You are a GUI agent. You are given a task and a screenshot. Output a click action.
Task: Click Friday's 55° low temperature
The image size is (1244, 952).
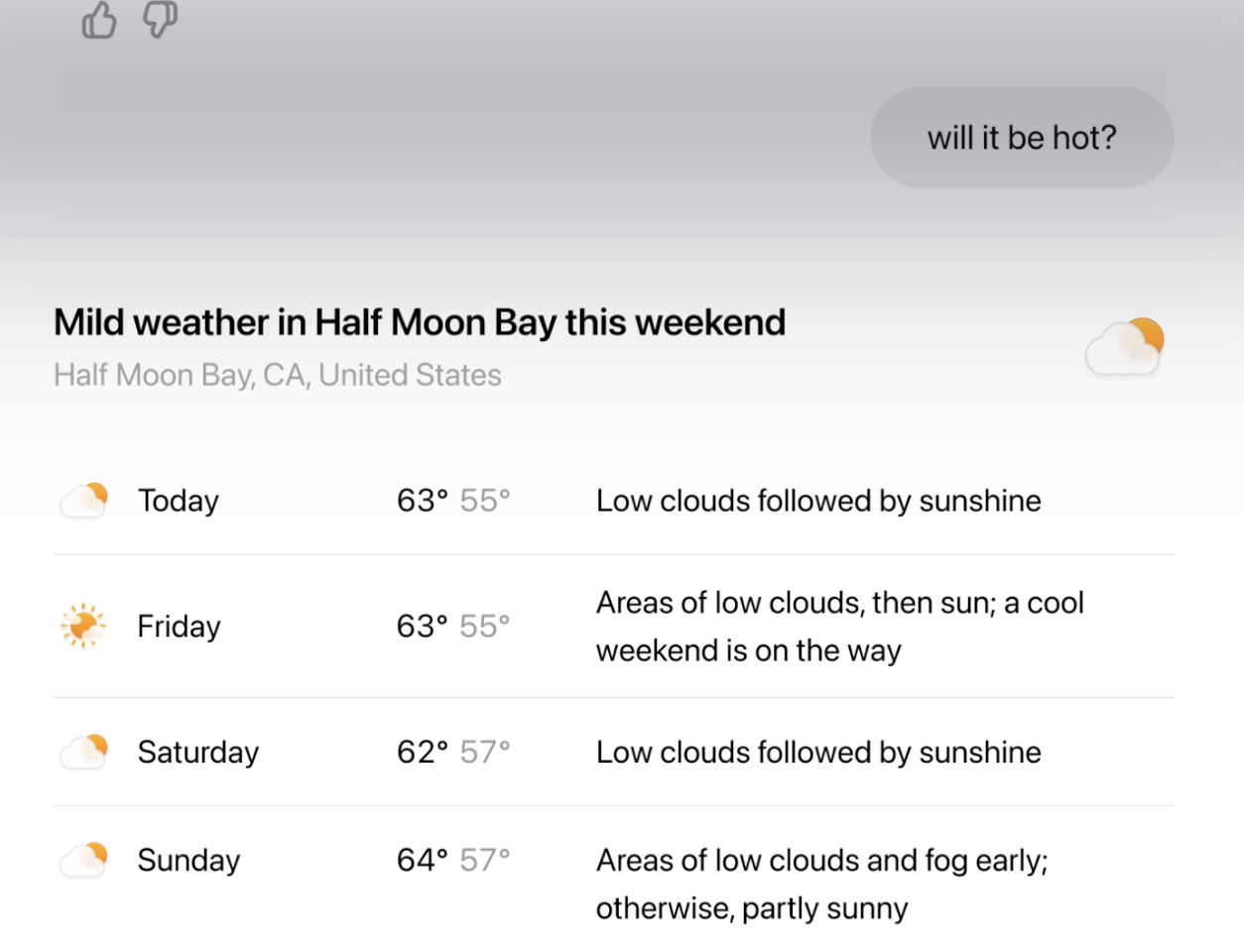point(485,627)
